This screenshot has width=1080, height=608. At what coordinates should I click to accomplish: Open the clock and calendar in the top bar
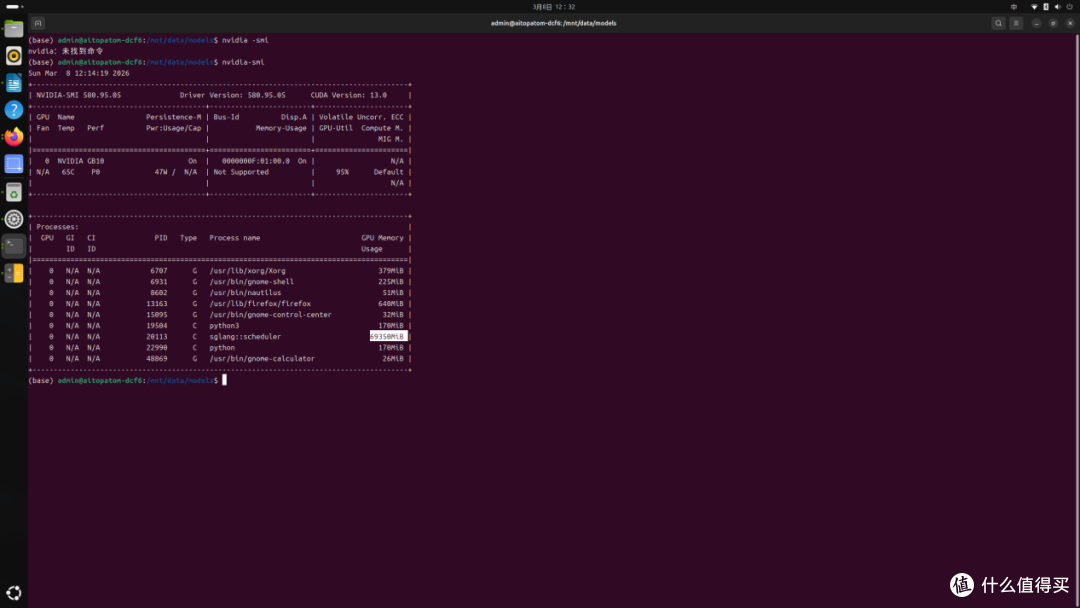(554, 6)
